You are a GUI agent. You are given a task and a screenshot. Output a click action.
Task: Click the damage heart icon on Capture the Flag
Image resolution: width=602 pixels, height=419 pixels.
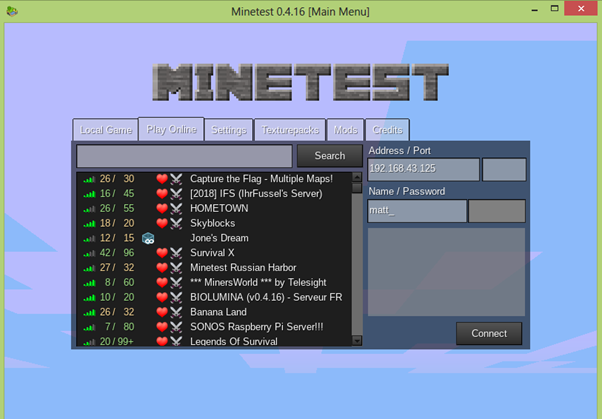pos(162,179)
